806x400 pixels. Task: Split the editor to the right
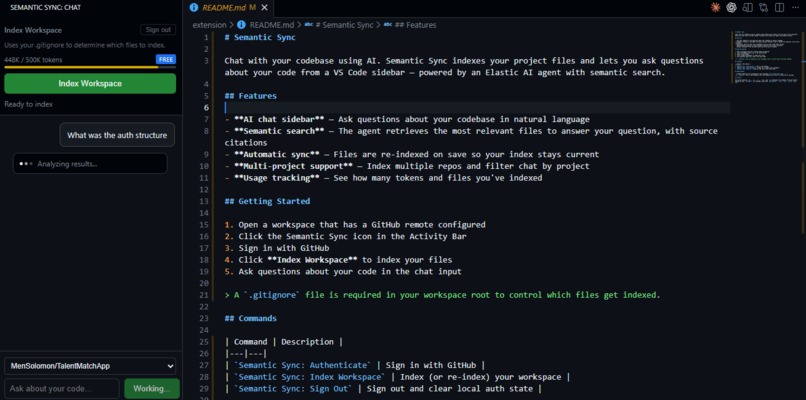click(779, 7)
